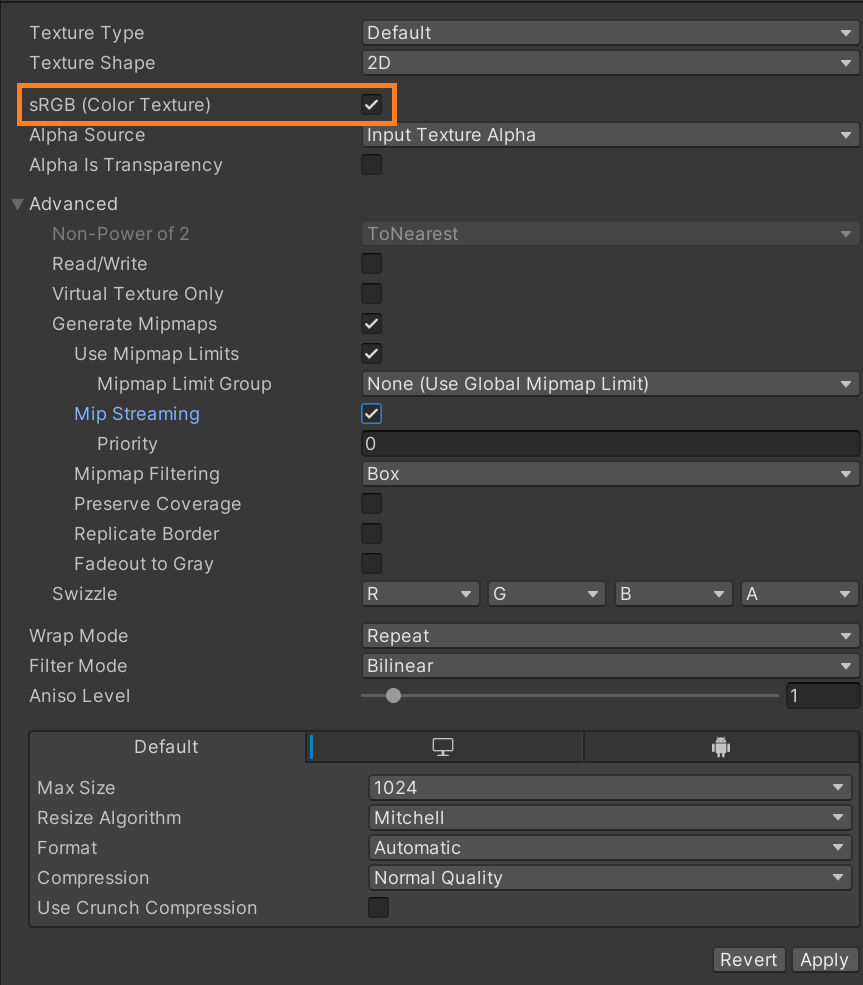Collapse the Advanced section

coord(17,204)
